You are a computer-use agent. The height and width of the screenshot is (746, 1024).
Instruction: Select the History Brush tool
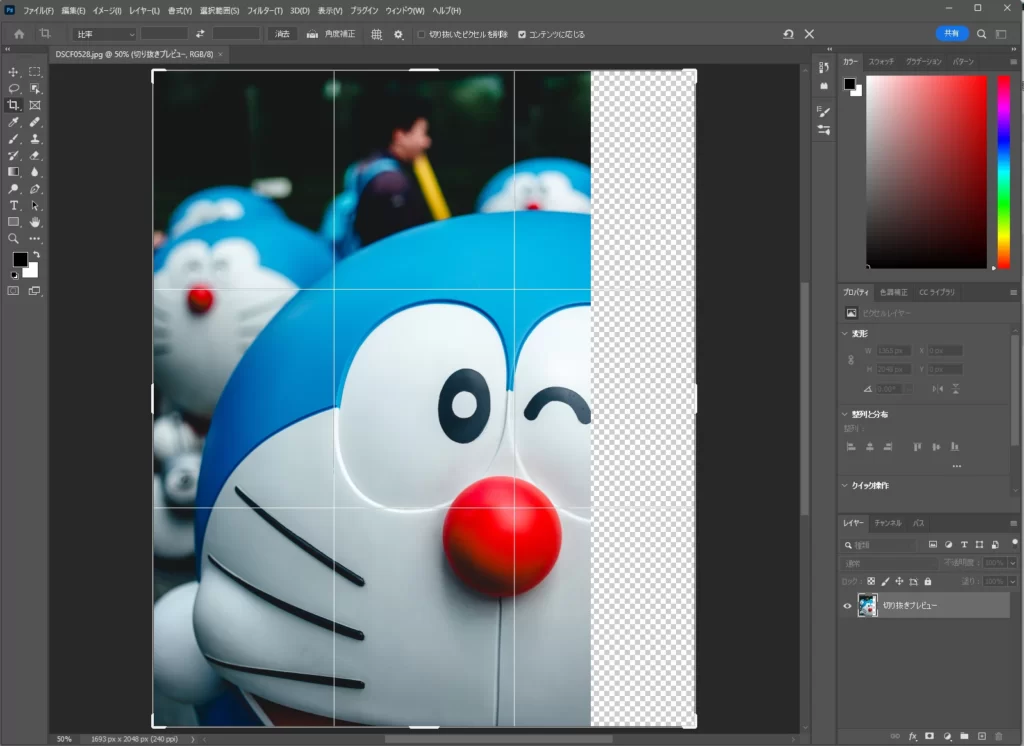tap(13, 155)
